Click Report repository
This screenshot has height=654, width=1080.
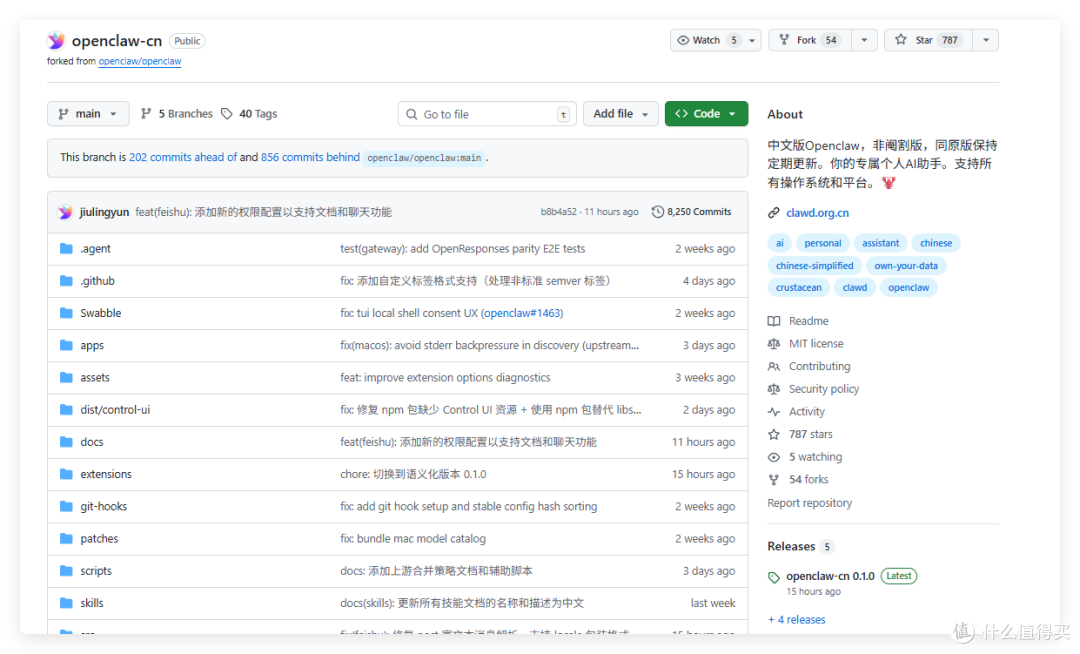(x=809, y=503)
